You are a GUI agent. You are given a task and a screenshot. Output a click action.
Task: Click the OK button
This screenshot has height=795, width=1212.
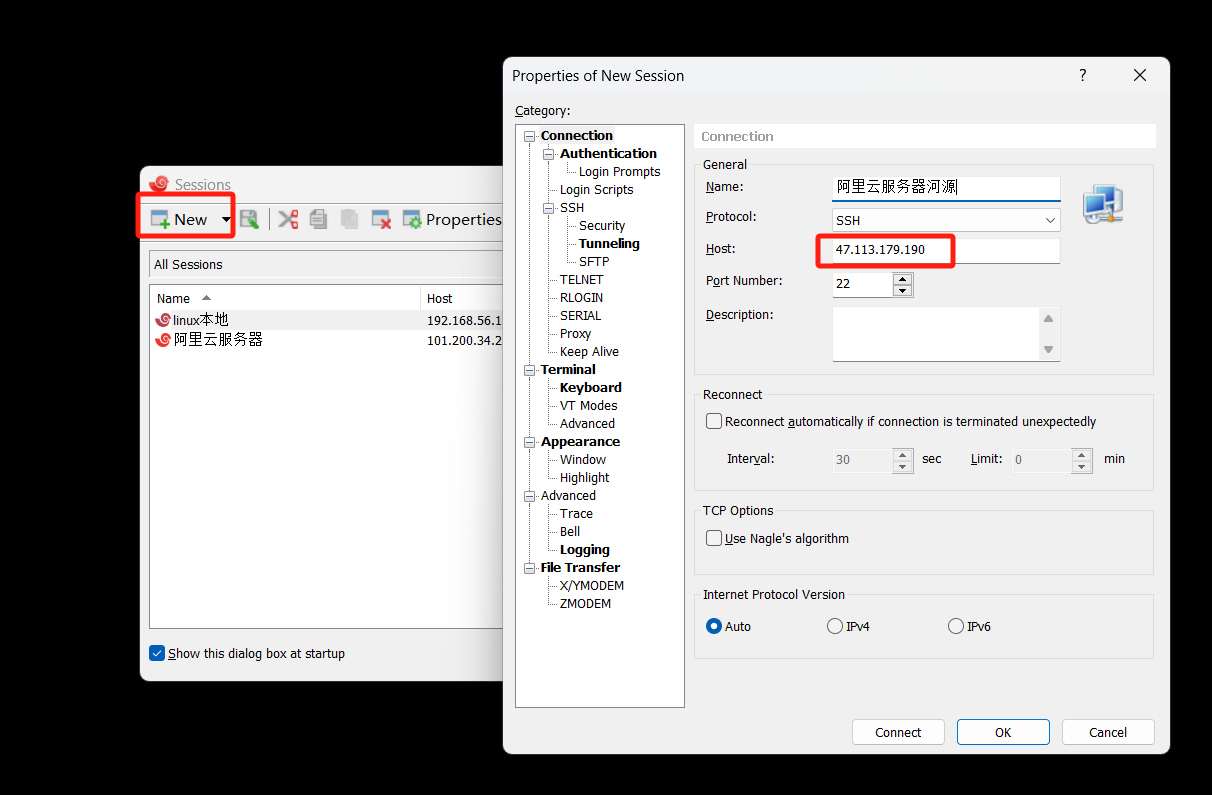1003,732
